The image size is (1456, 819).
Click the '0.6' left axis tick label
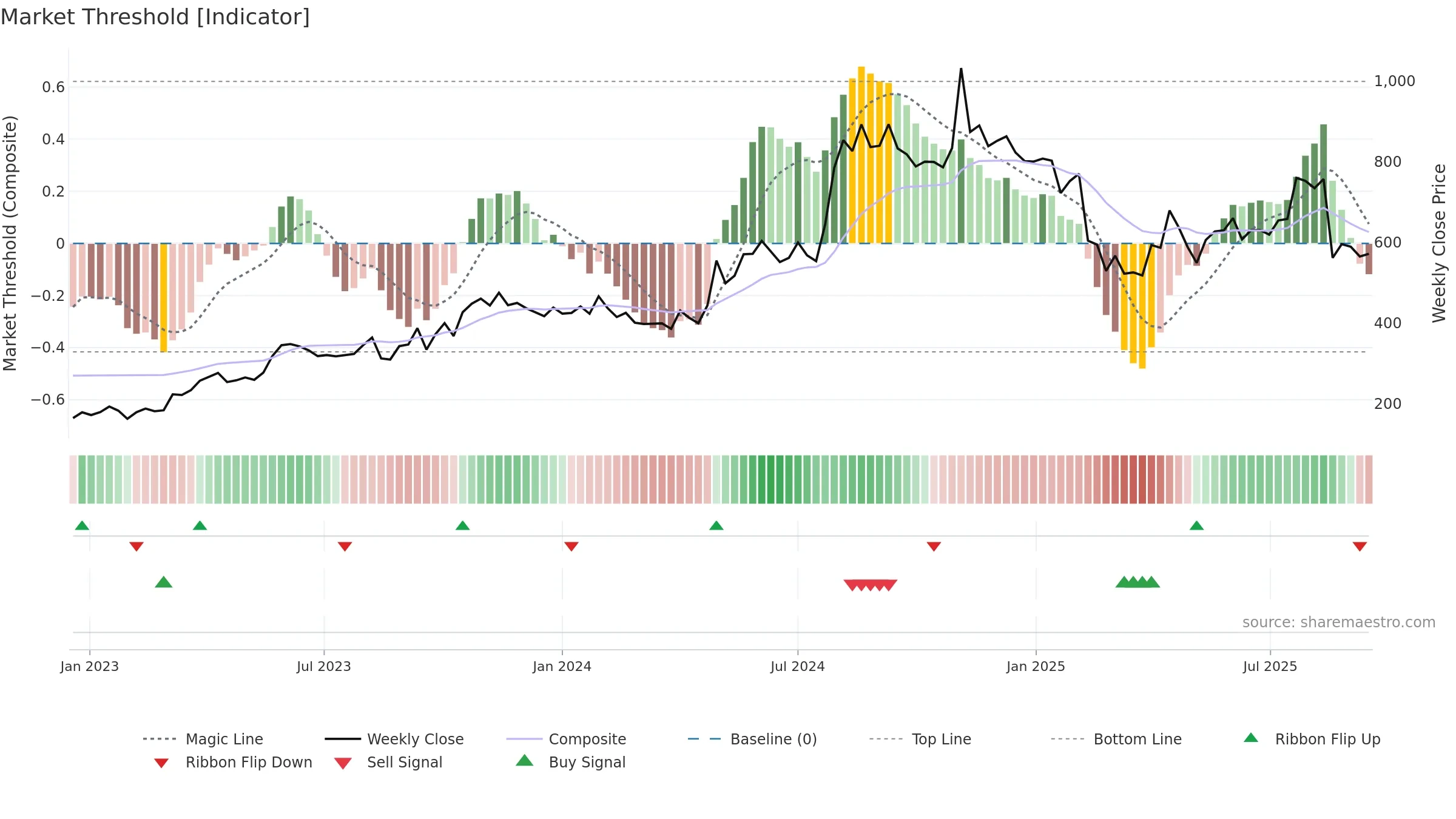53,87
